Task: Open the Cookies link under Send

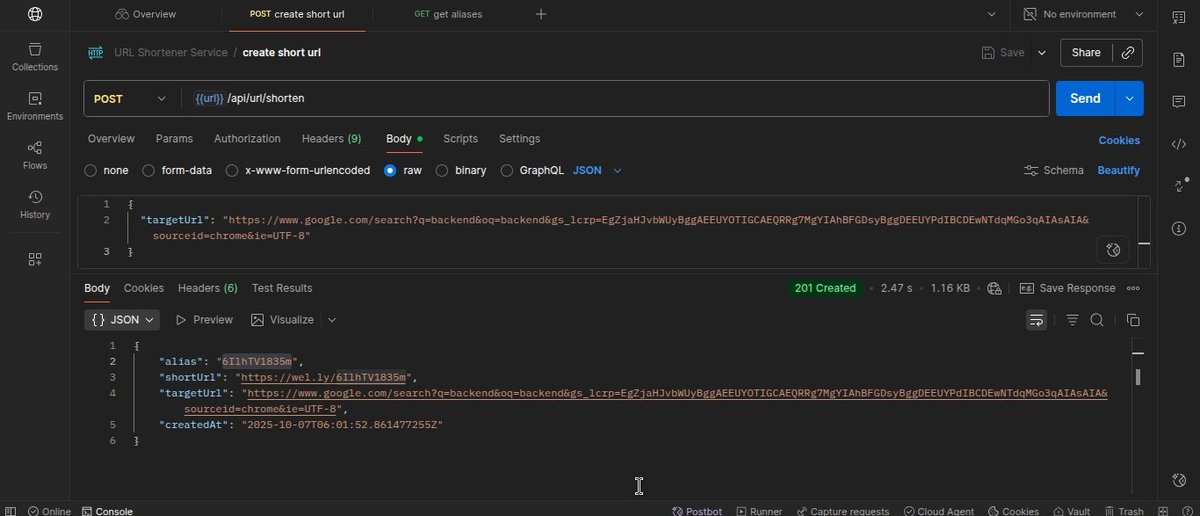Action: (x=1119, y=140)
